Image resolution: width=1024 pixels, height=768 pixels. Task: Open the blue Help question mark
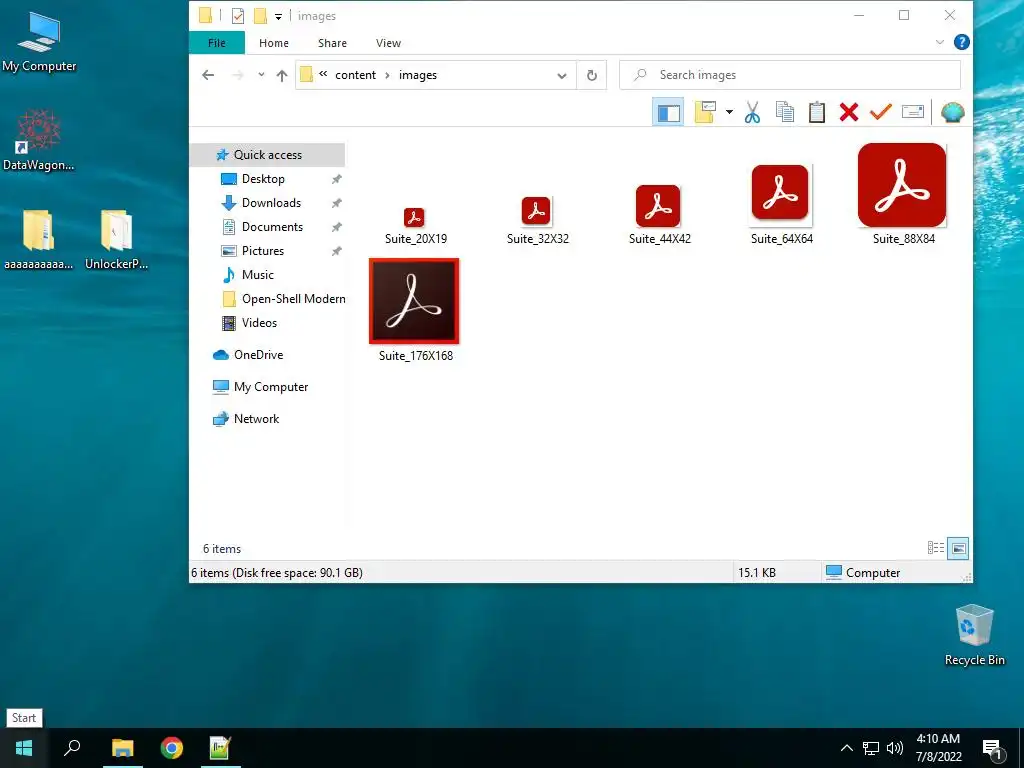coord(961,42)
